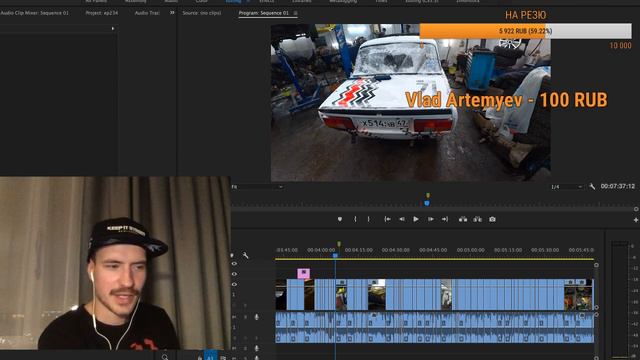The width and height of the screenshot is (640, 360).
Task: Open timeline display settings wrench
Action: point(245,255)
